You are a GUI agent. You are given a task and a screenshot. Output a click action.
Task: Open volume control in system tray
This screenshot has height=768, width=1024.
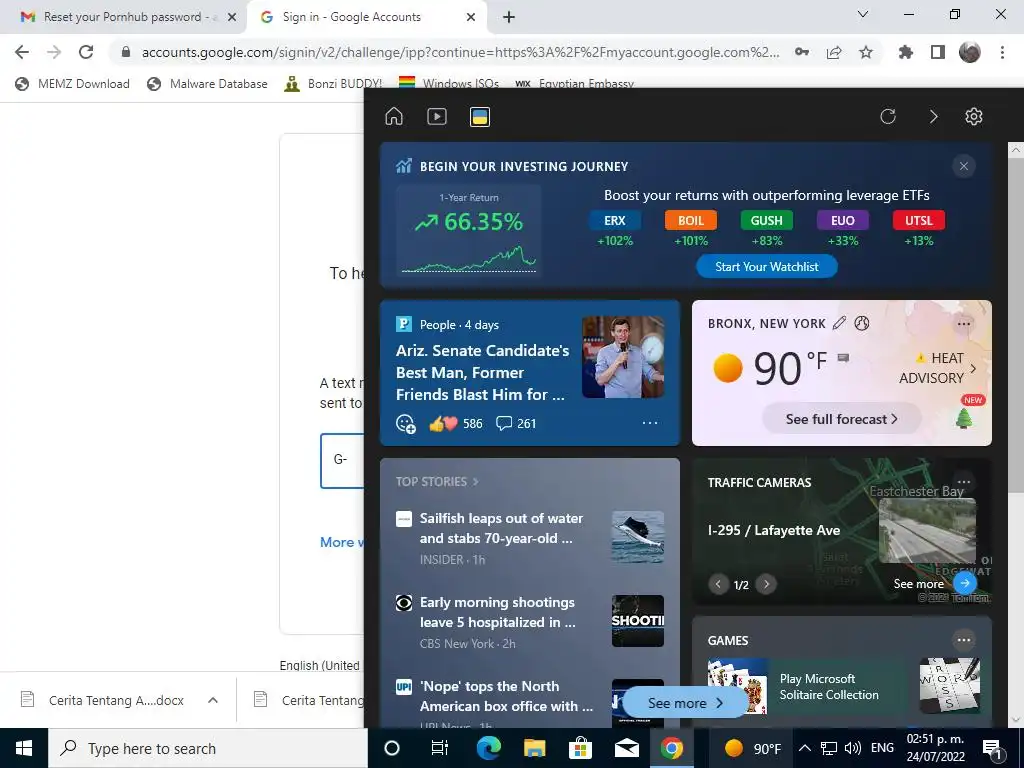[853, 748]
